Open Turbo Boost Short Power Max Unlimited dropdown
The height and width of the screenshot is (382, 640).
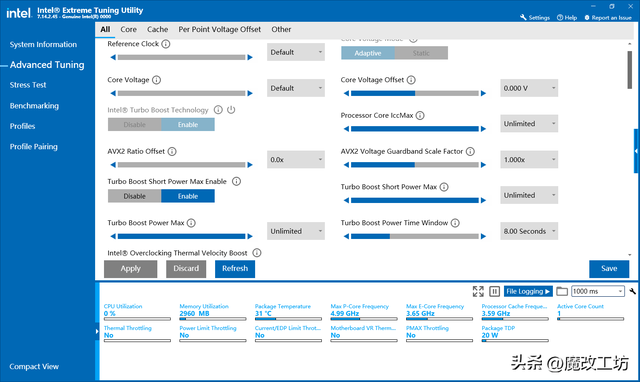[529, 195]
